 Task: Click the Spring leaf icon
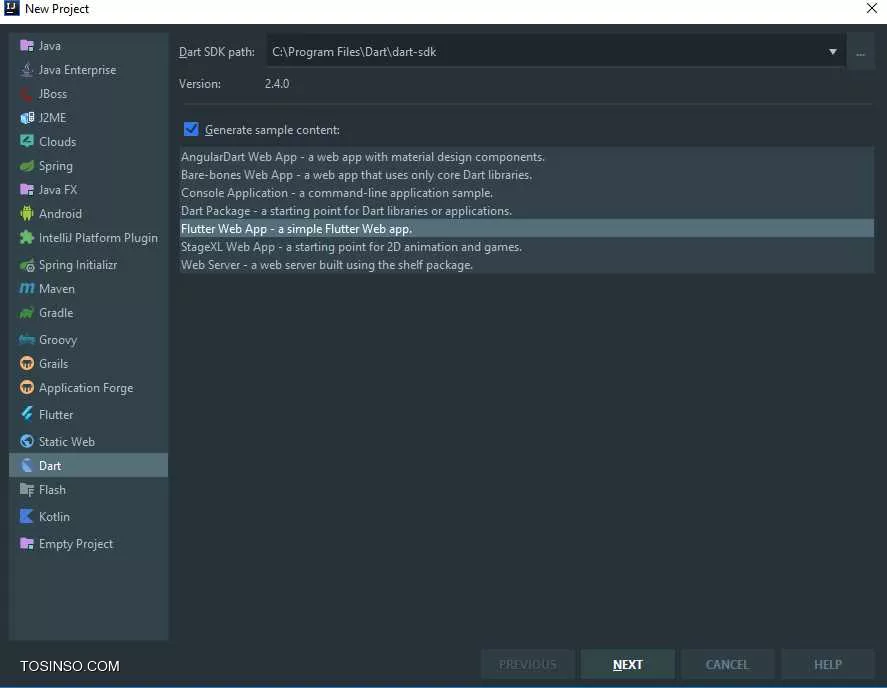(27, 166)
